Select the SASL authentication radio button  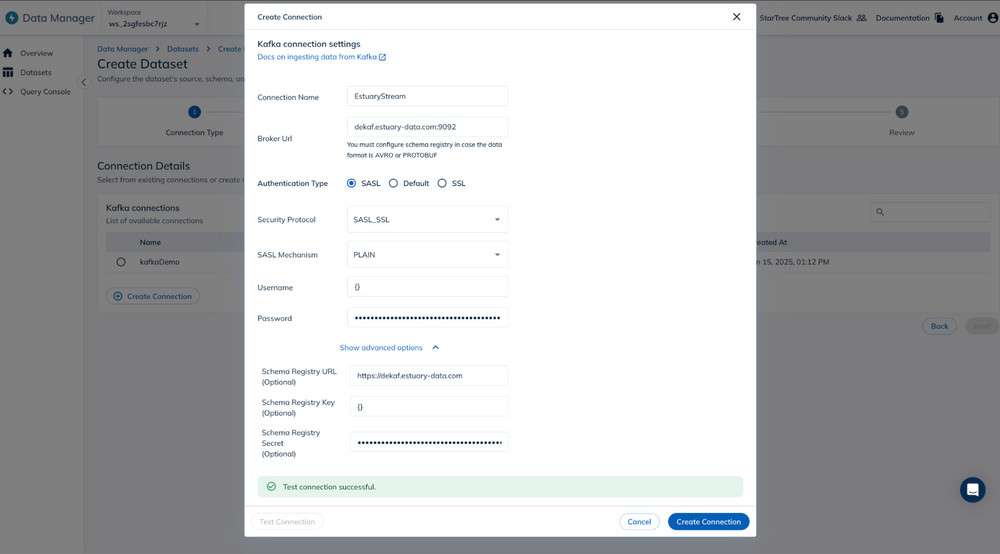pos(351,183)
